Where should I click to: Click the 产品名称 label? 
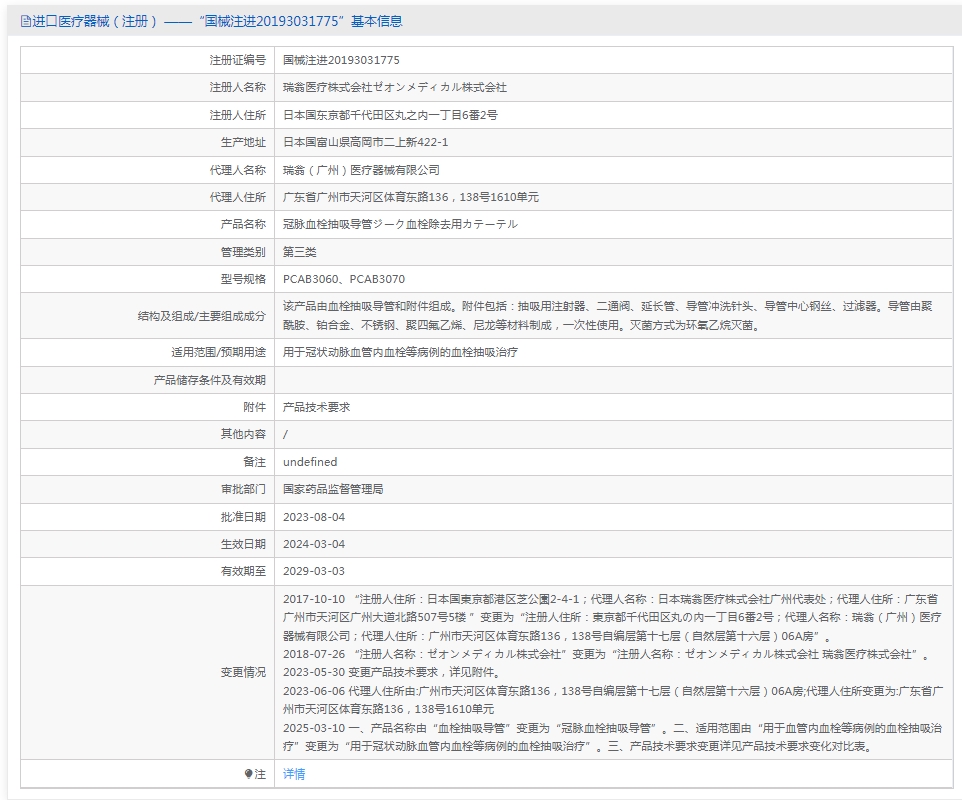[243, 224]
